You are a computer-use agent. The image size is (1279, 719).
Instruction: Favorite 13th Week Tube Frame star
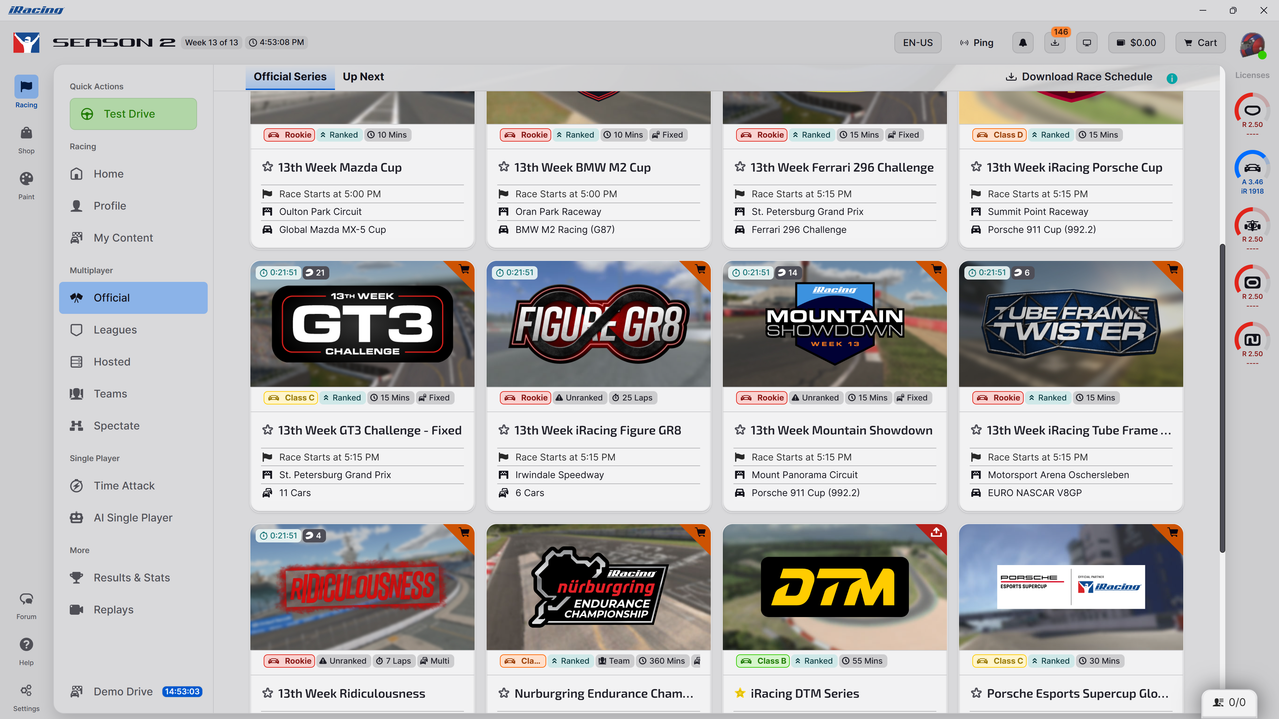975,430
